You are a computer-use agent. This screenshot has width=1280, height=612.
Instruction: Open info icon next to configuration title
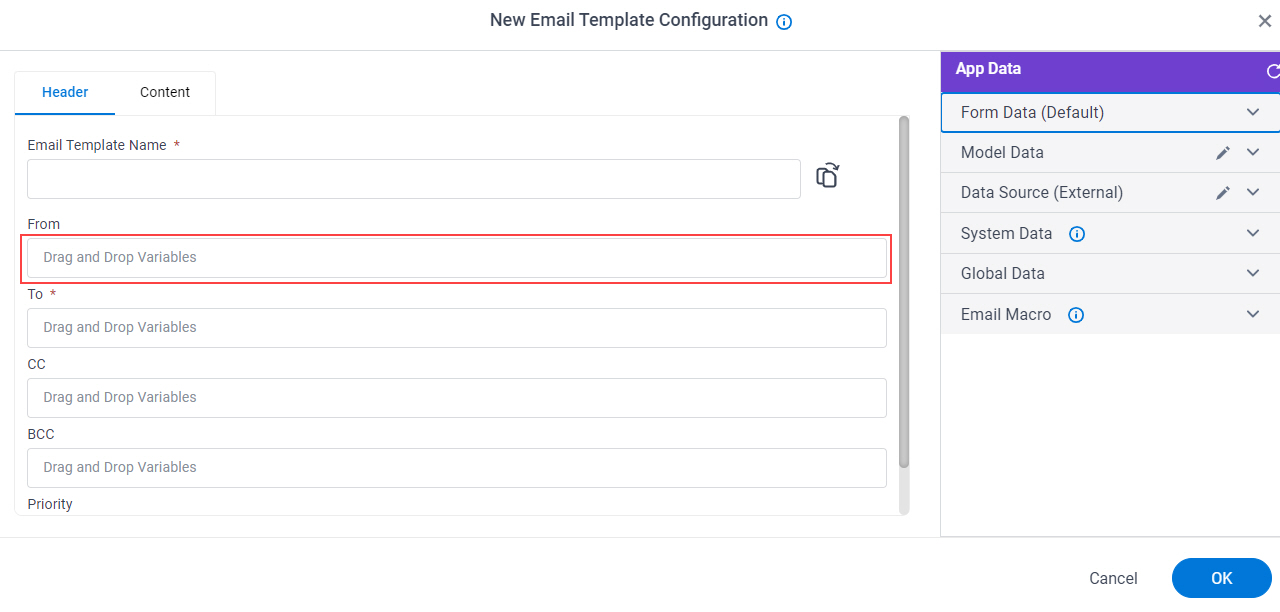(784, 22)
